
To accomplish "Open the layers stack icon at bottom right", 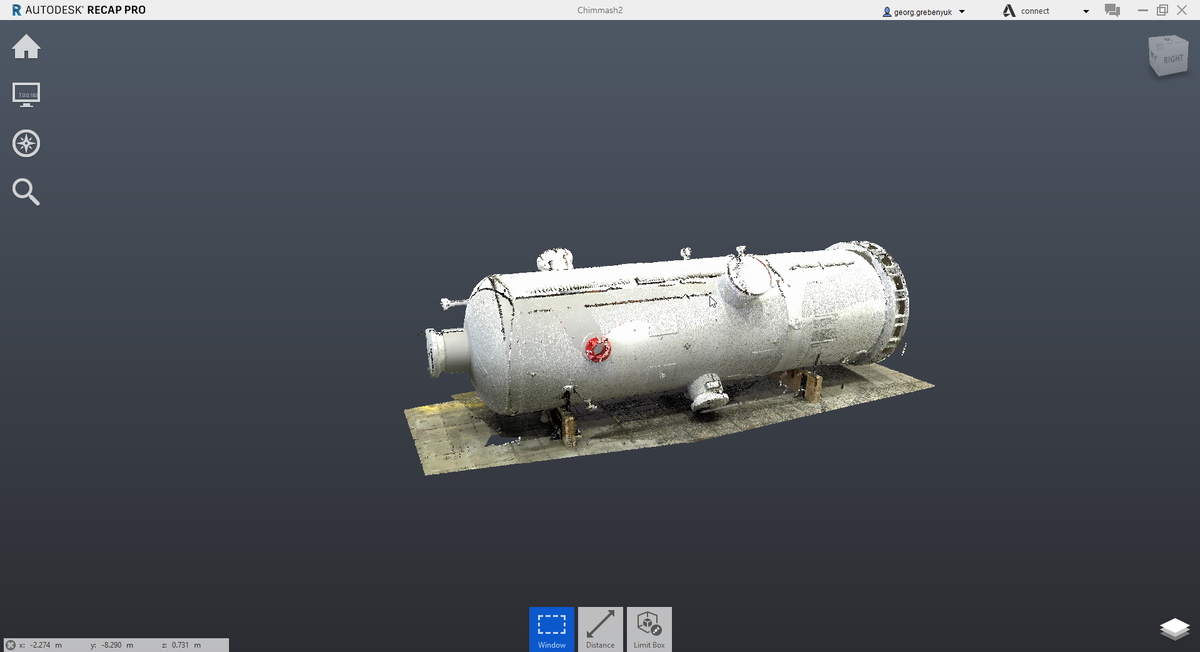I will [x=1173, y=630].
